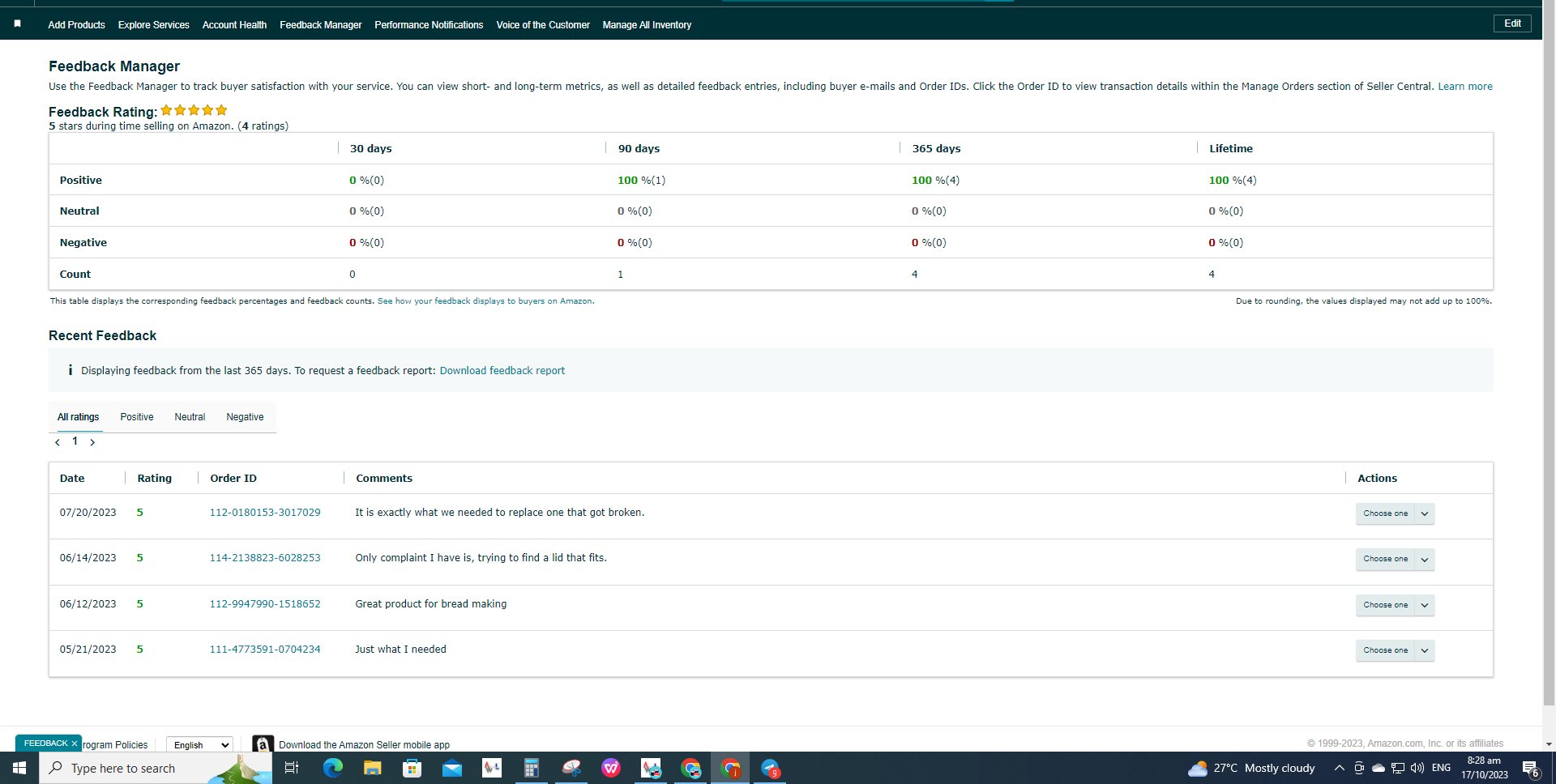Open the volume speaker tray icon
1556x784 pixels.
[x=1417, y=768]
